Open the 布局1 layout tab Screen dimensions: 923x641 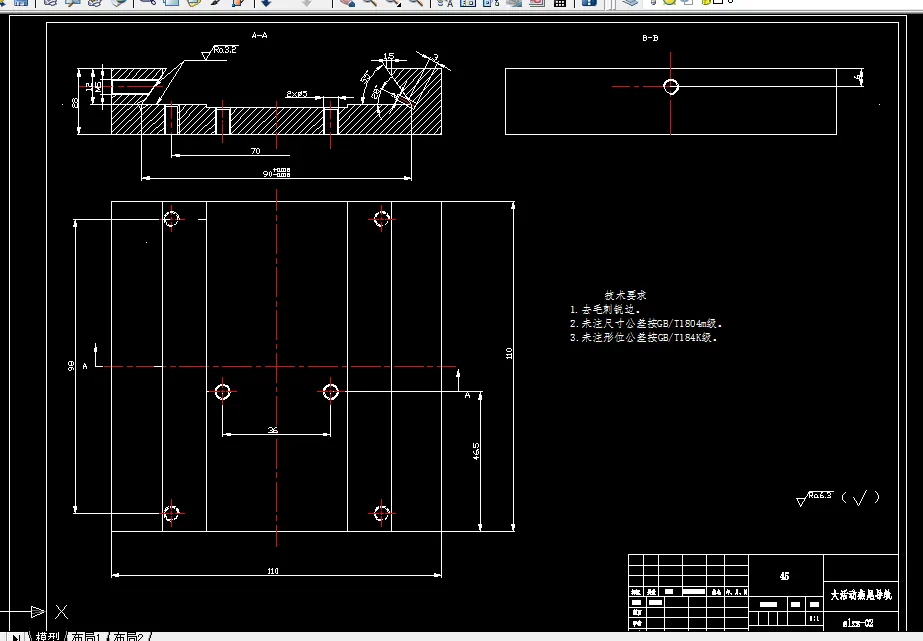pyautogui.click(x=86, y=636)
